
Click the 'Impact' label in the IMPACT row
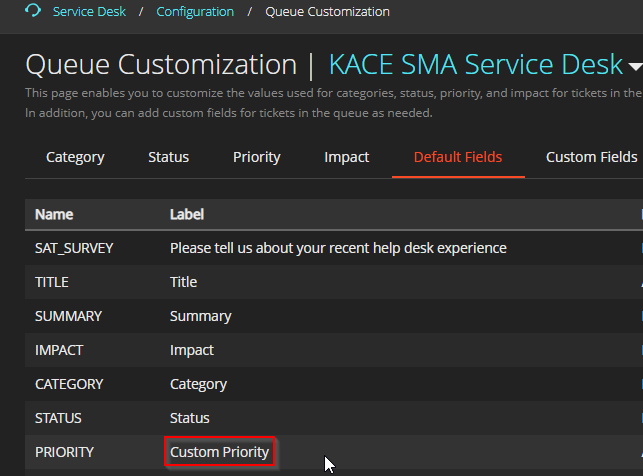coord(192,350)
